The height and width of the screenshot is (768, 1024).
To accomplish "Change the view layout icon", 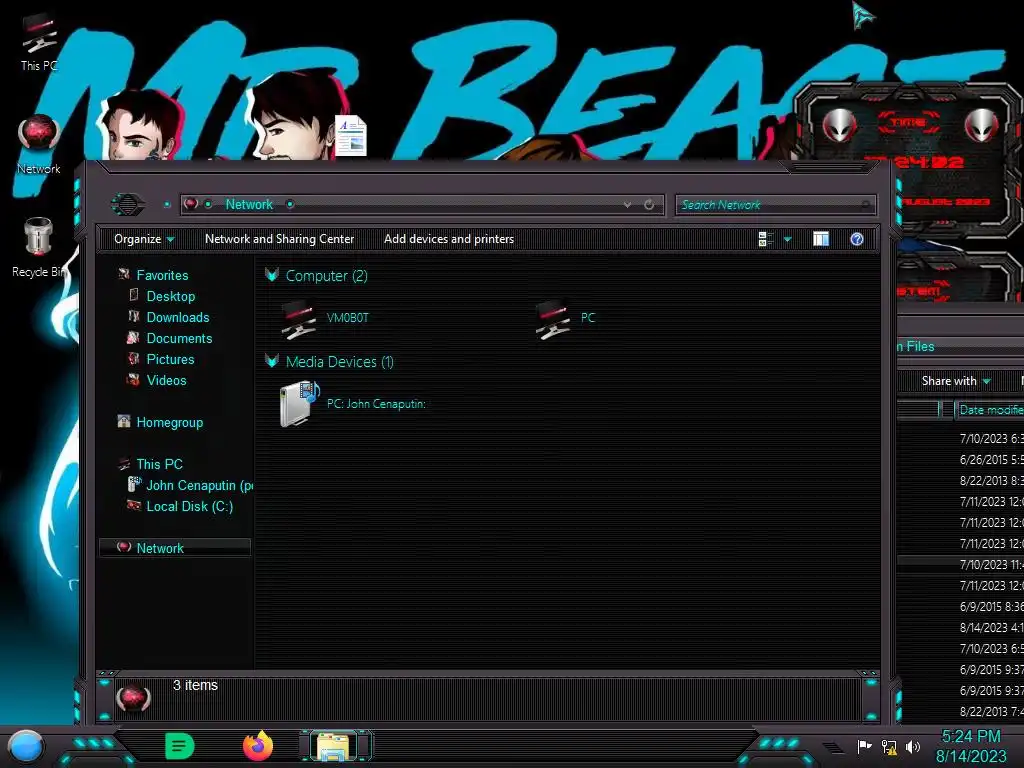I will (765, 239).
